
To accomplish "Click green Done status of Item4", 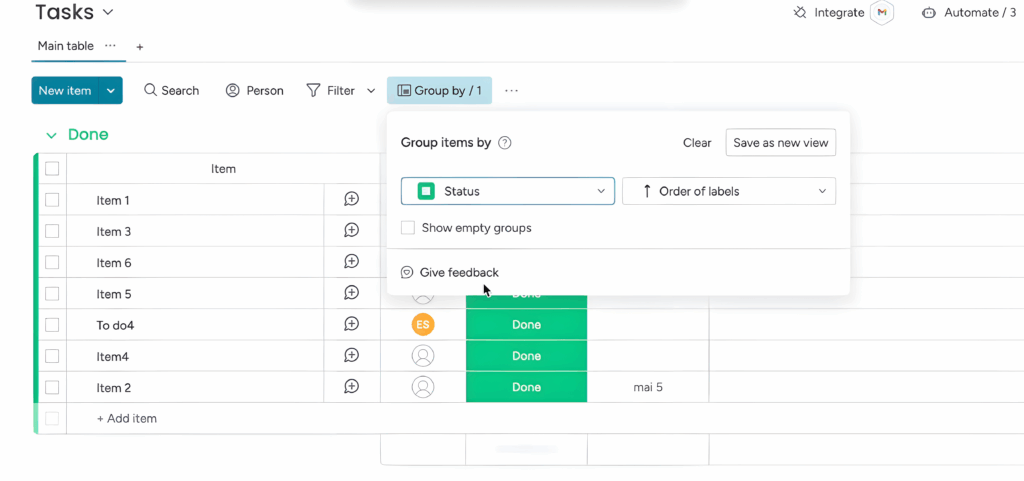I will (526, 356).
